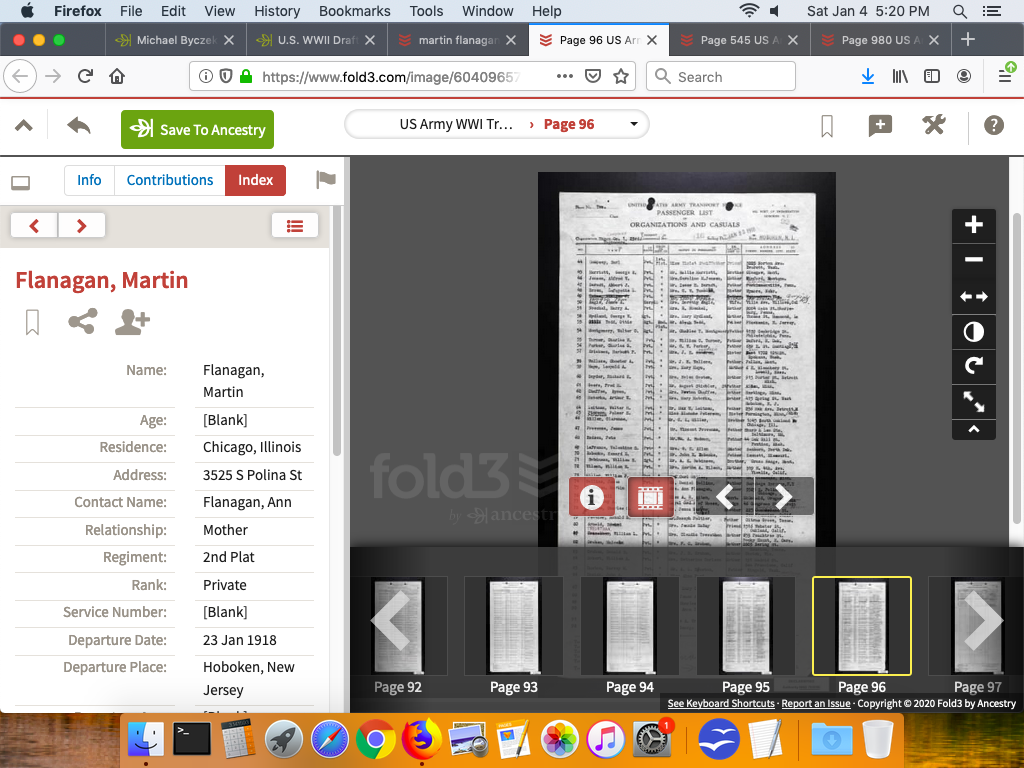Toggle image contrast adjustment
Viewport: 1024px width, 768px height.
point(973,331)
